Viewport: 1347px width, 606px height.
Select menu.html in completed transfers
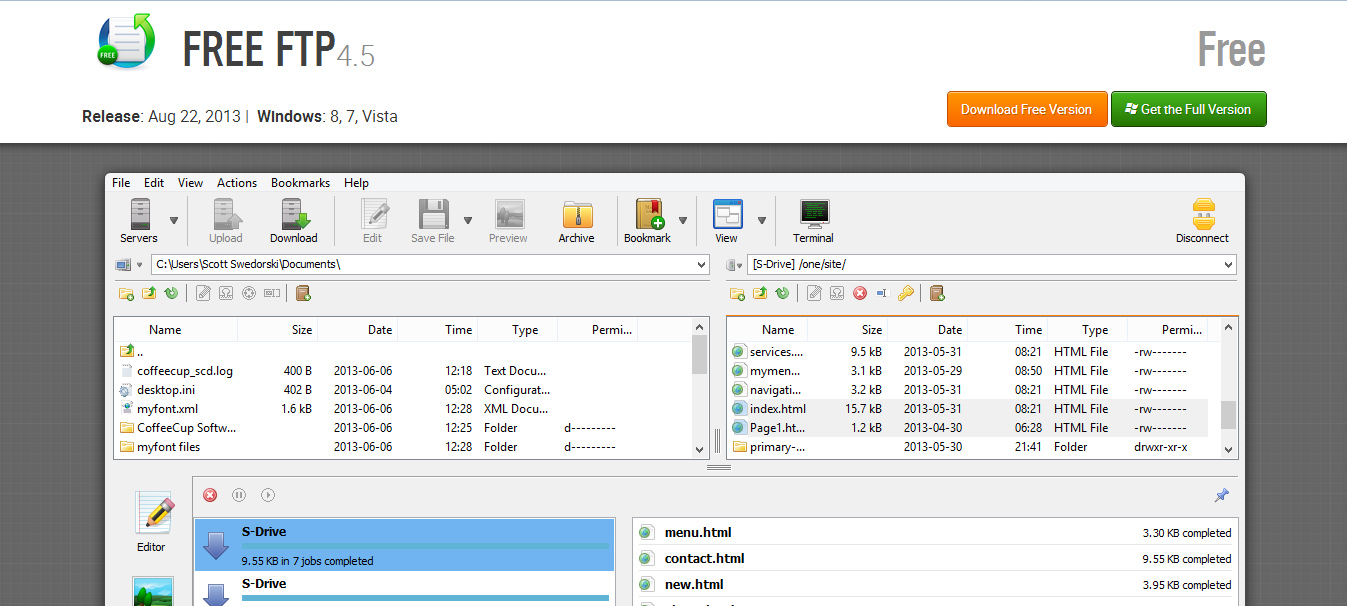click(x=698, y=533)
